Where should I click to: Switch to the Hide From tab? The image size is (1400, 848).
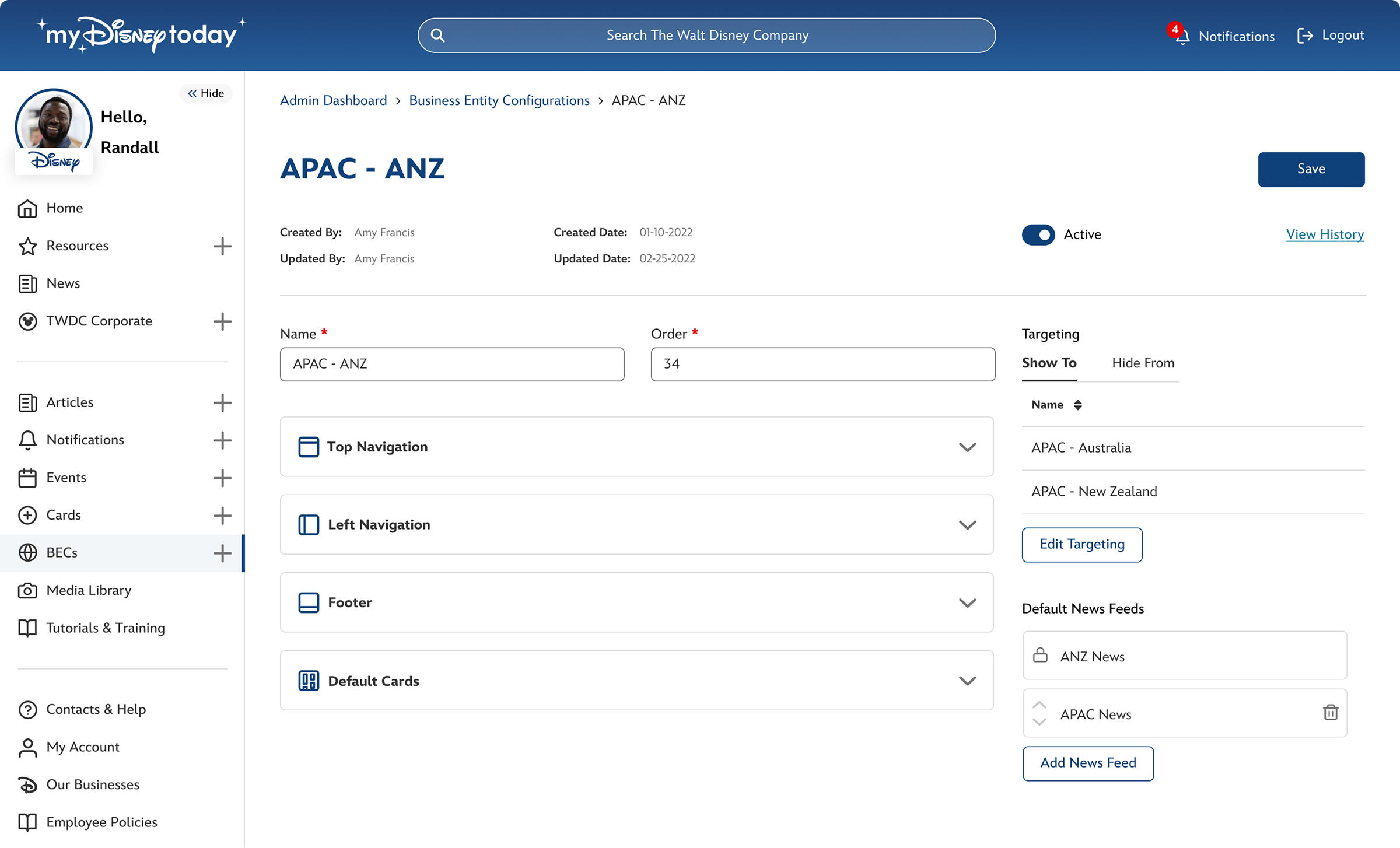pyautogui.click(x=1143, y=363)
